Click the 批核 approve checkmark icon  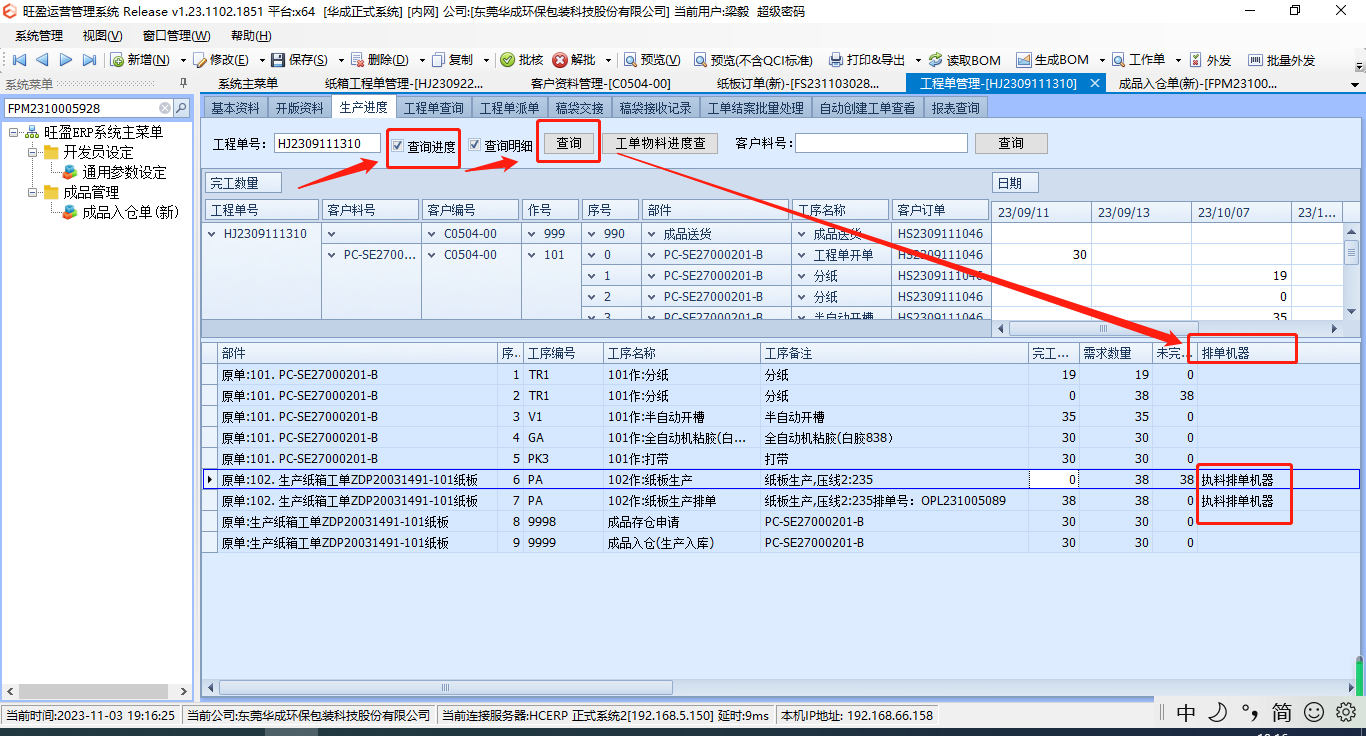(x=508, y=60)
